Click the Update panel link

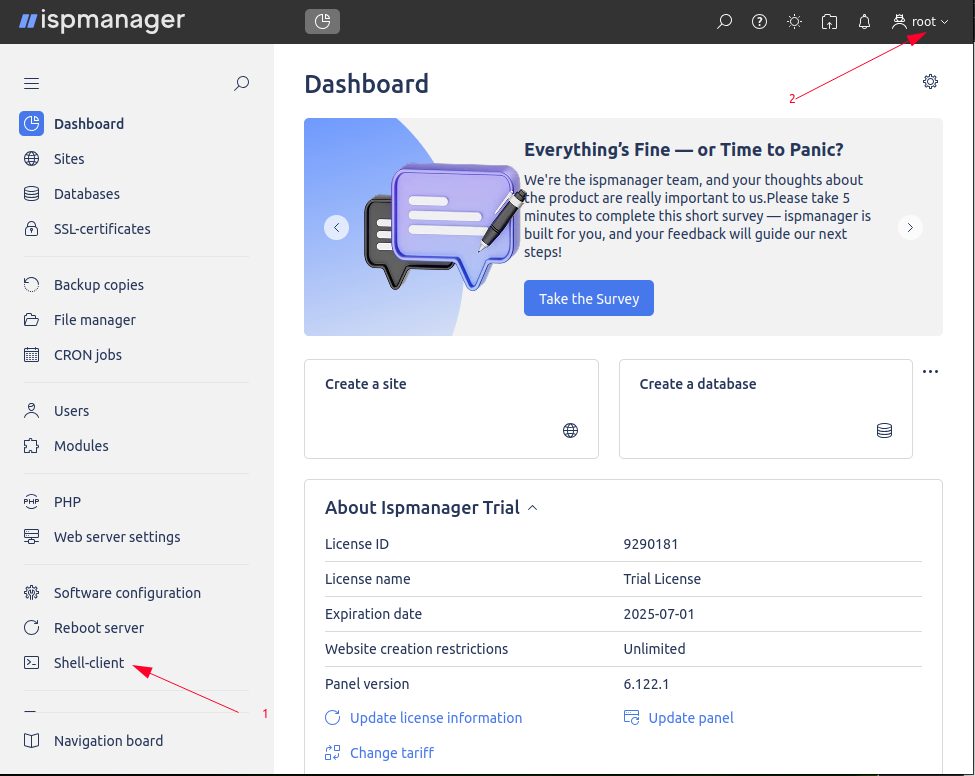coord(690,718)
